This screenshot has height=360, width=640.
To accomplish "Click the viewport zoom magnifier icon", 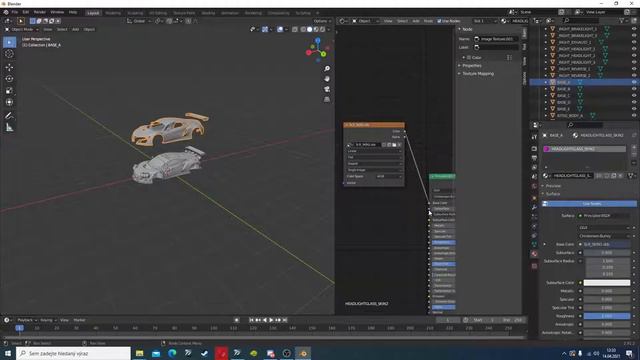I will [327, 69].
